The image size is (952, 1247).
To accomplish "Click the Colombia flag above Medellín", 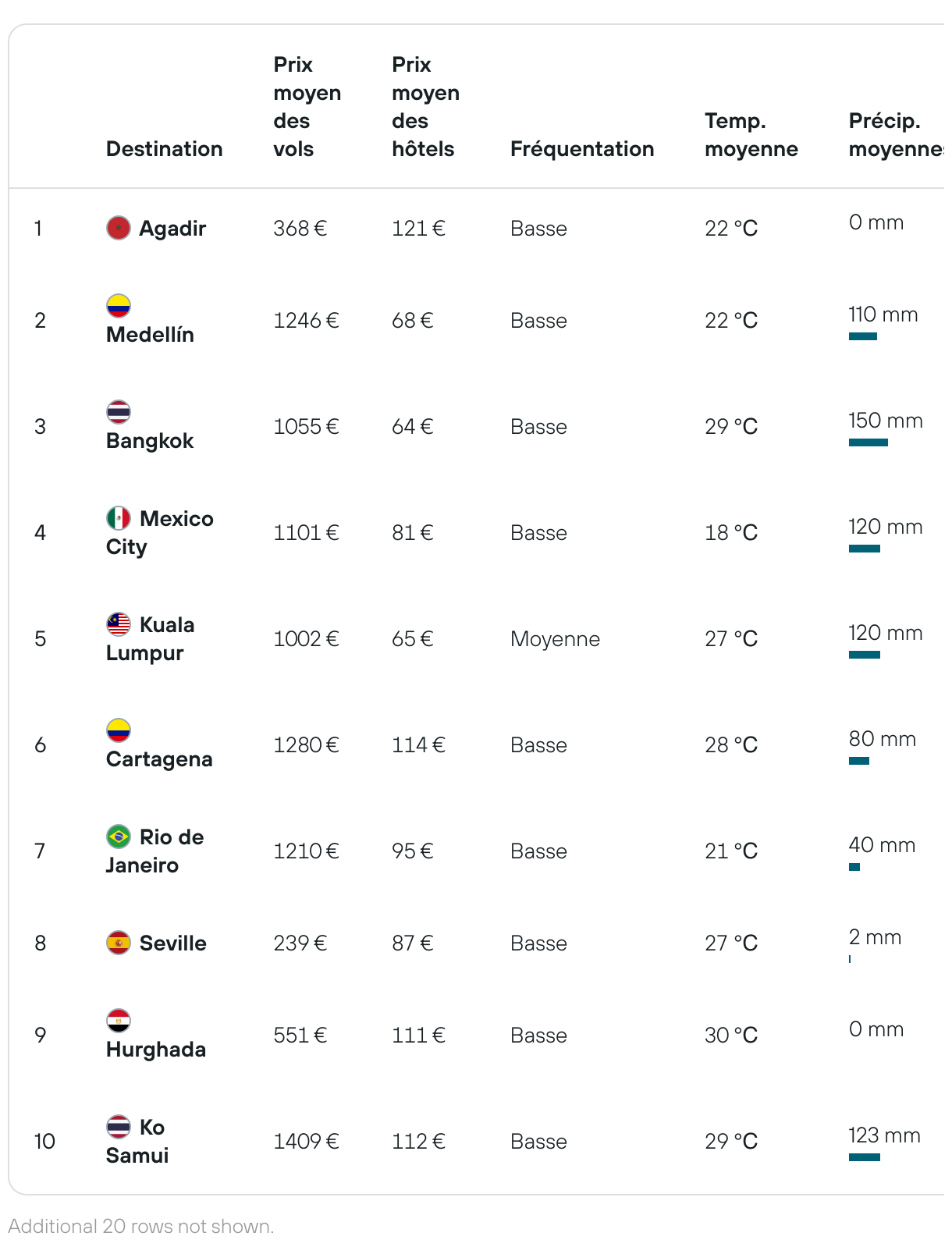I will click(x=119, y=306).
